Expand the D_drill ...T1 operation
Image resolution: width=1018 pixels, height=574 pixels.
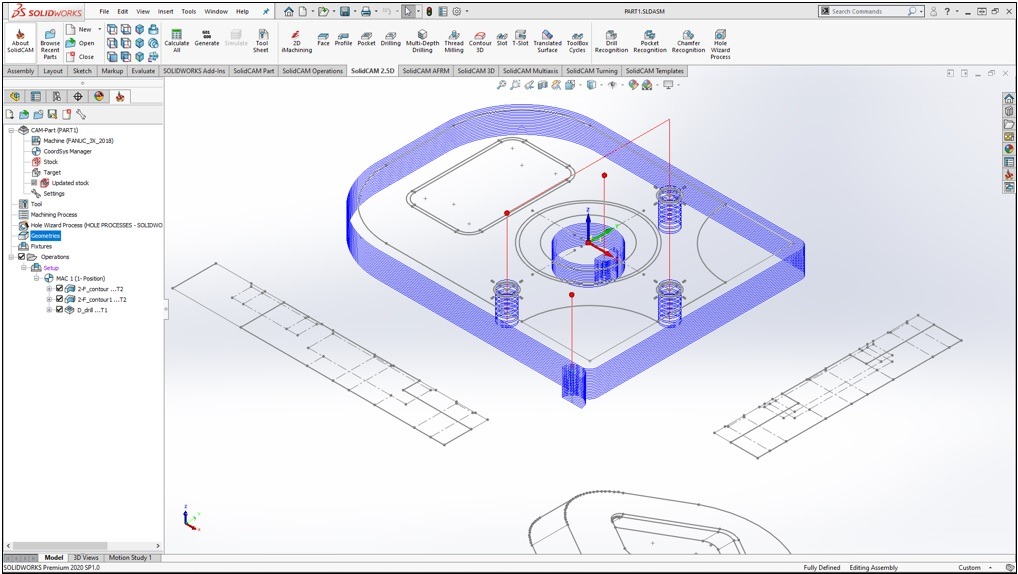tap(49, 310)
